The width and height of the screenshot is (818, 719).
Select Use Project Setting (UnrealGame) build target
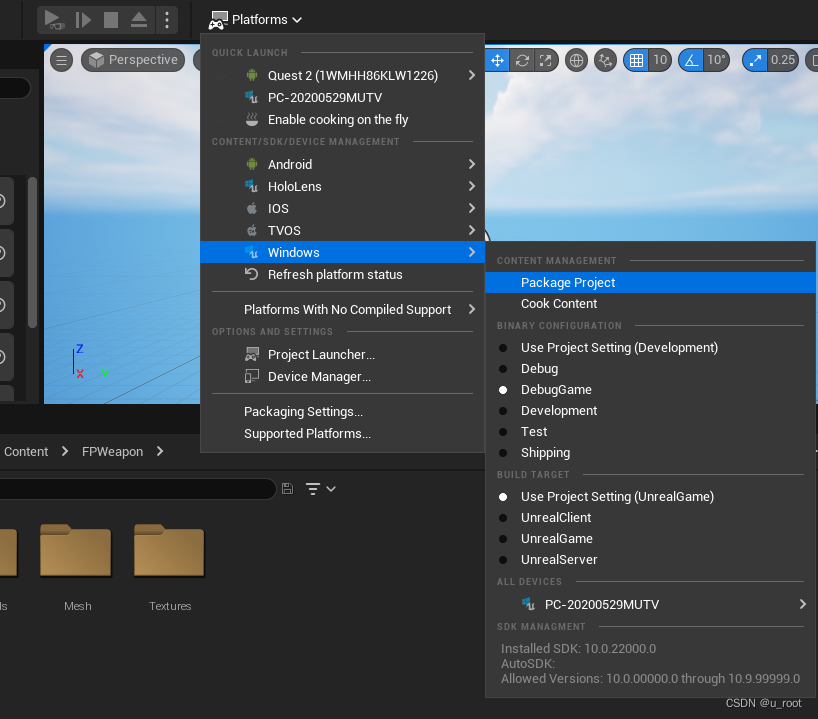[650, 497]
